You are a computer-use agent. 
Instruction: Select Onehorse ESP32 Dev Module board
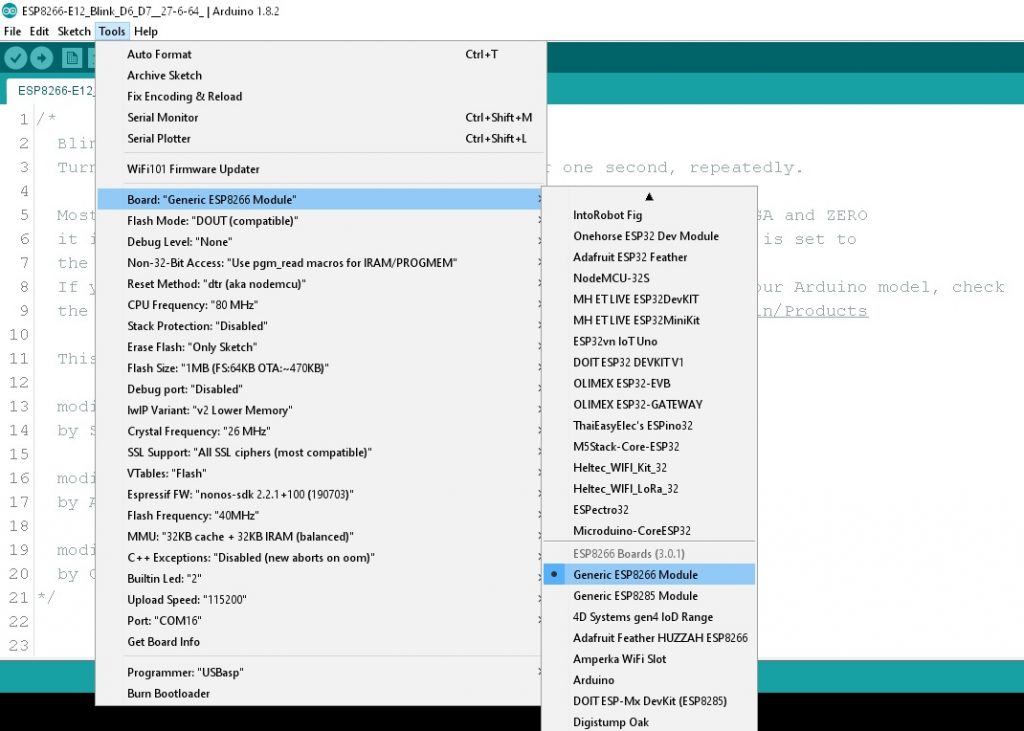(x=649, y=236)
